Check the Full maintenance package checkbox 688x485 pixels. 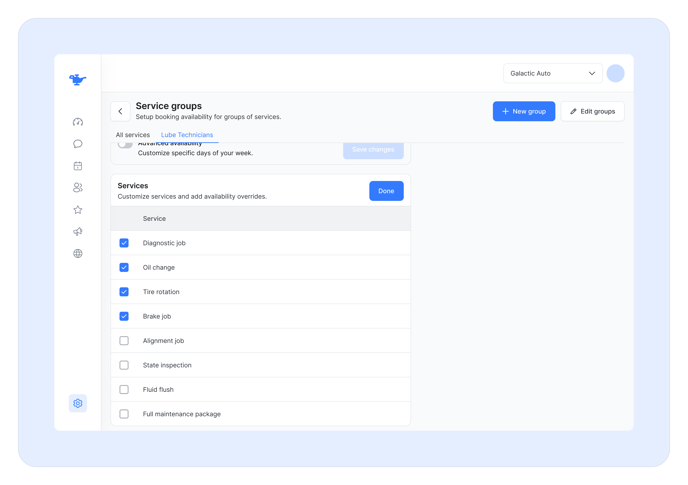(124, 414)
